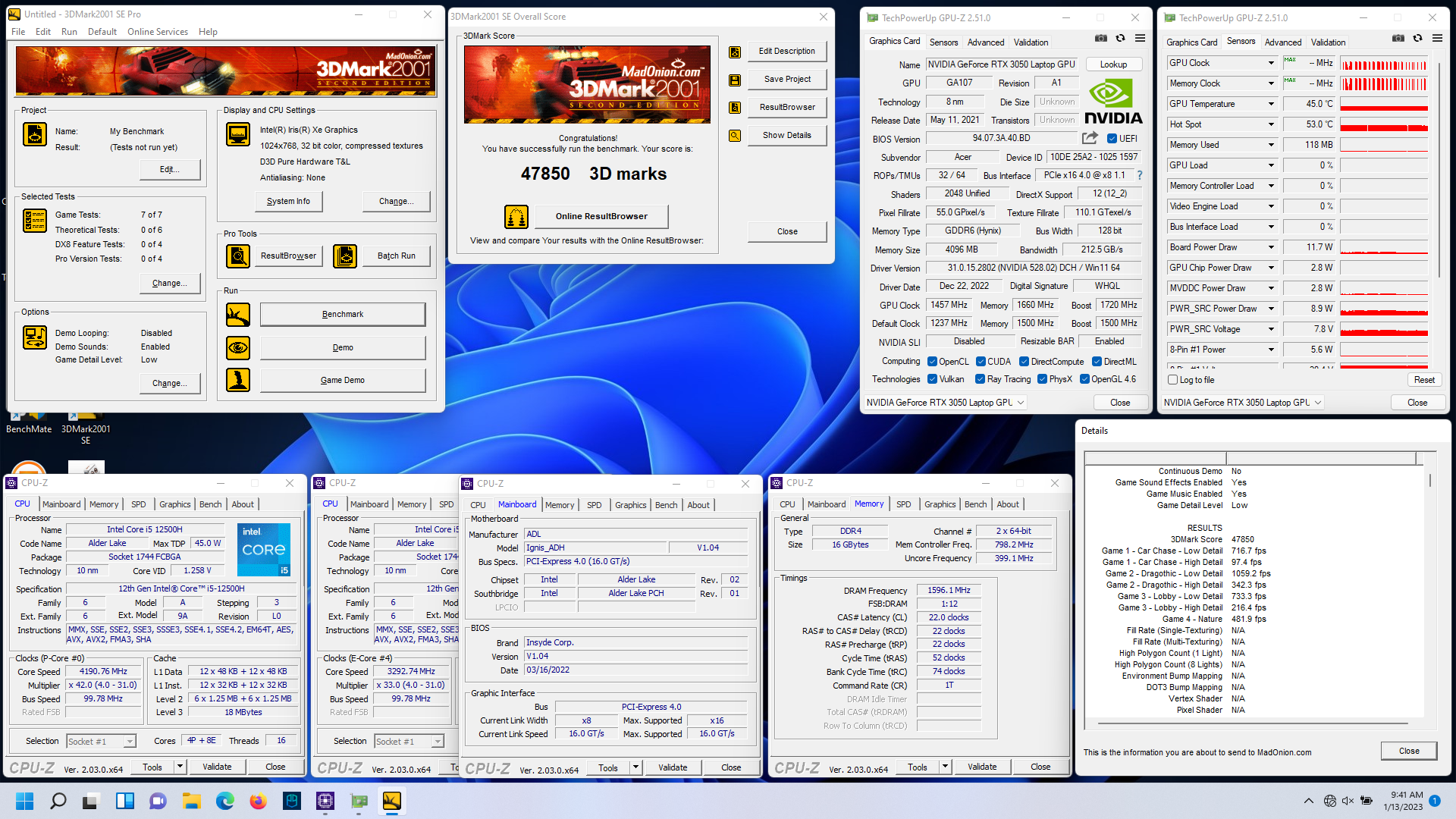Click the System Info button

(x=288, y=201)
